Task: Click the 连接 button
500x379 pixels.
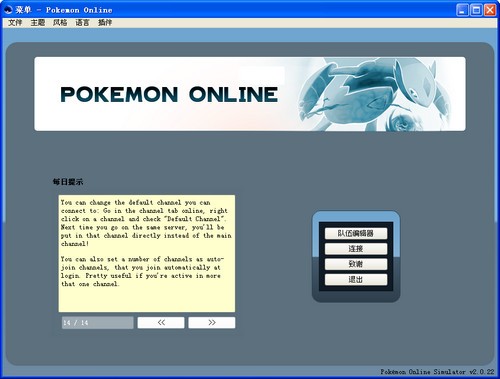Action: tap(356, 249)
